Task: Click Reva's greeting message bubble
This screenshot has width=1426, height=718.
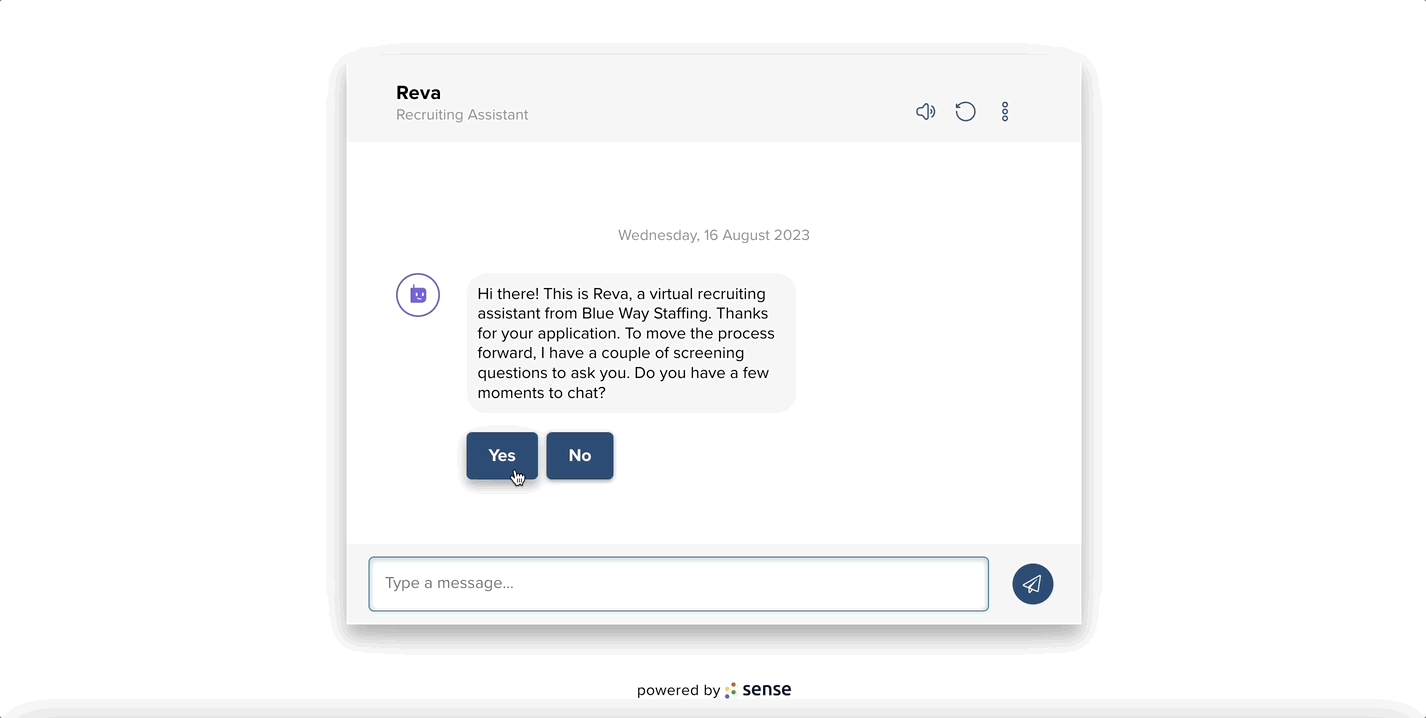Action: click(x=631, y=343)
